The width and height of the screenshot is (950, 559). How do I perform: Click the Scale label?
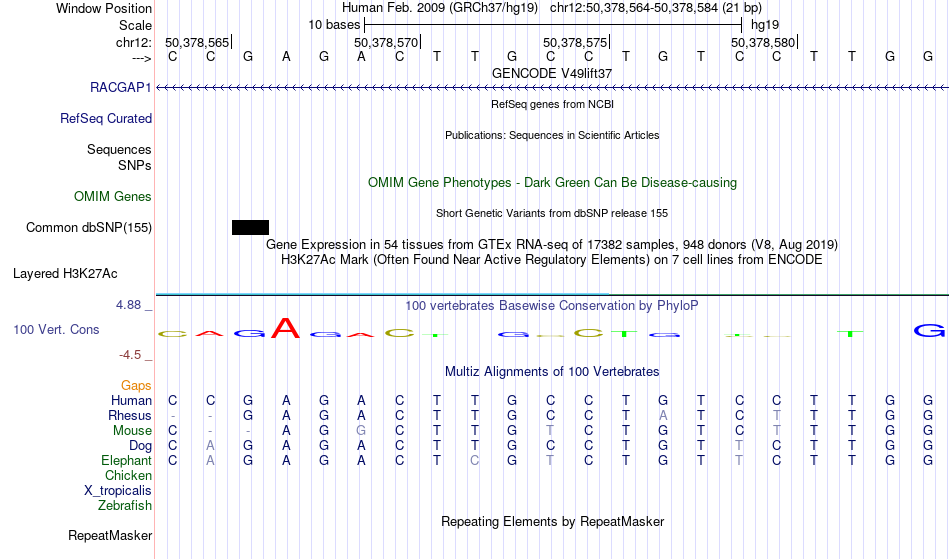click(x=135, y=25)
